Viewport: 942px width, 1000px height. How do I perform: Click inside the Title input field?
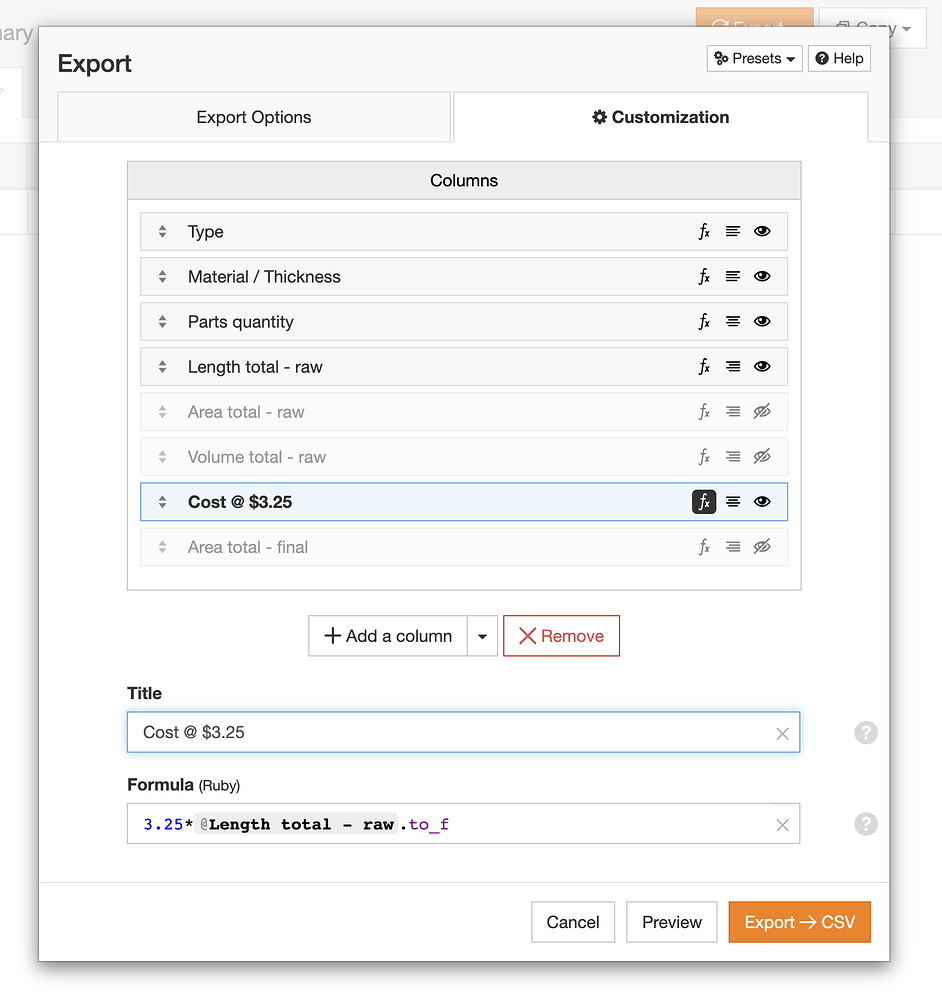[400, 733]
